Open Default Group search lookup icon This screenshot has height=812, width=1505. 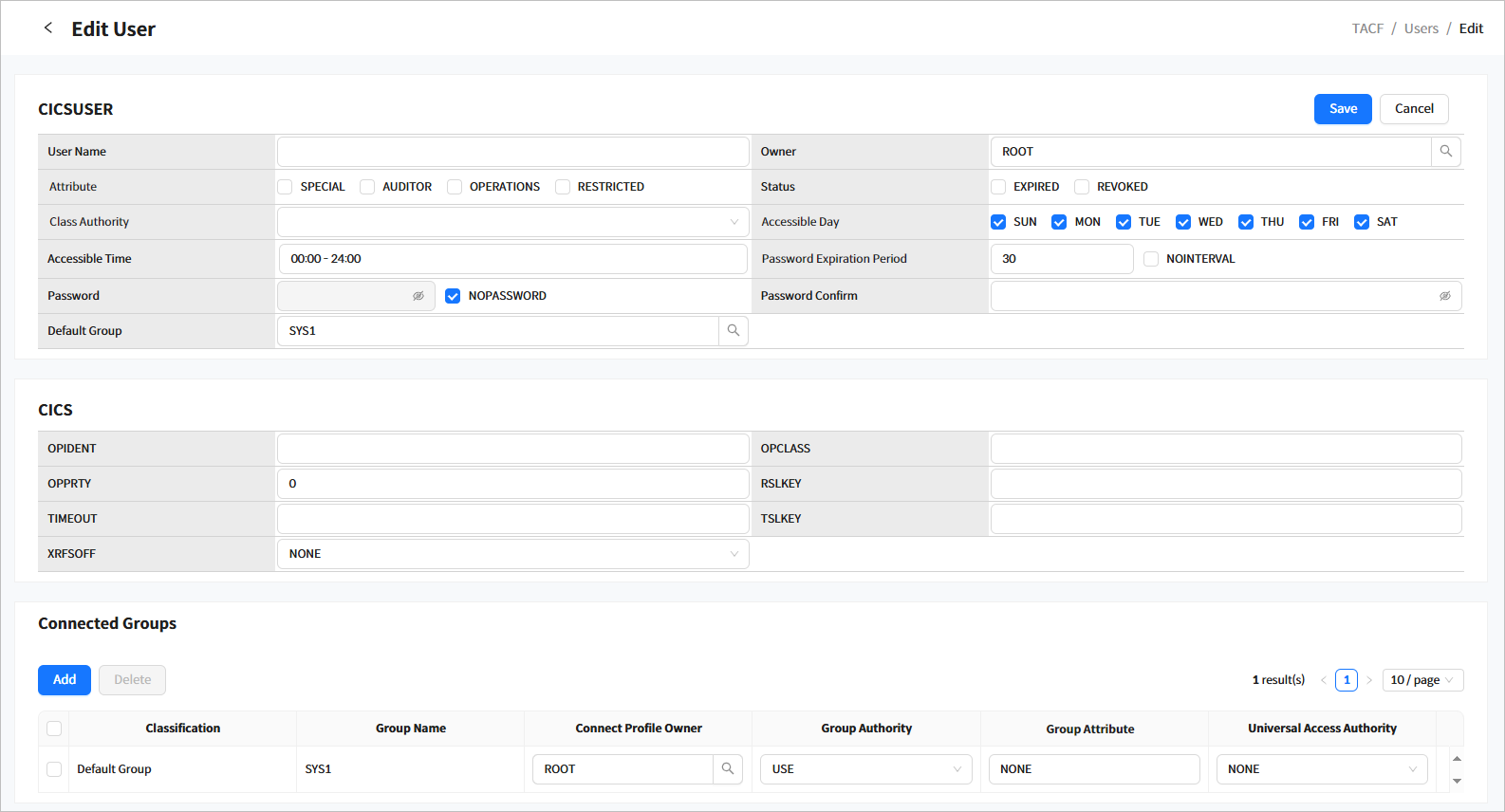[733, 331]
